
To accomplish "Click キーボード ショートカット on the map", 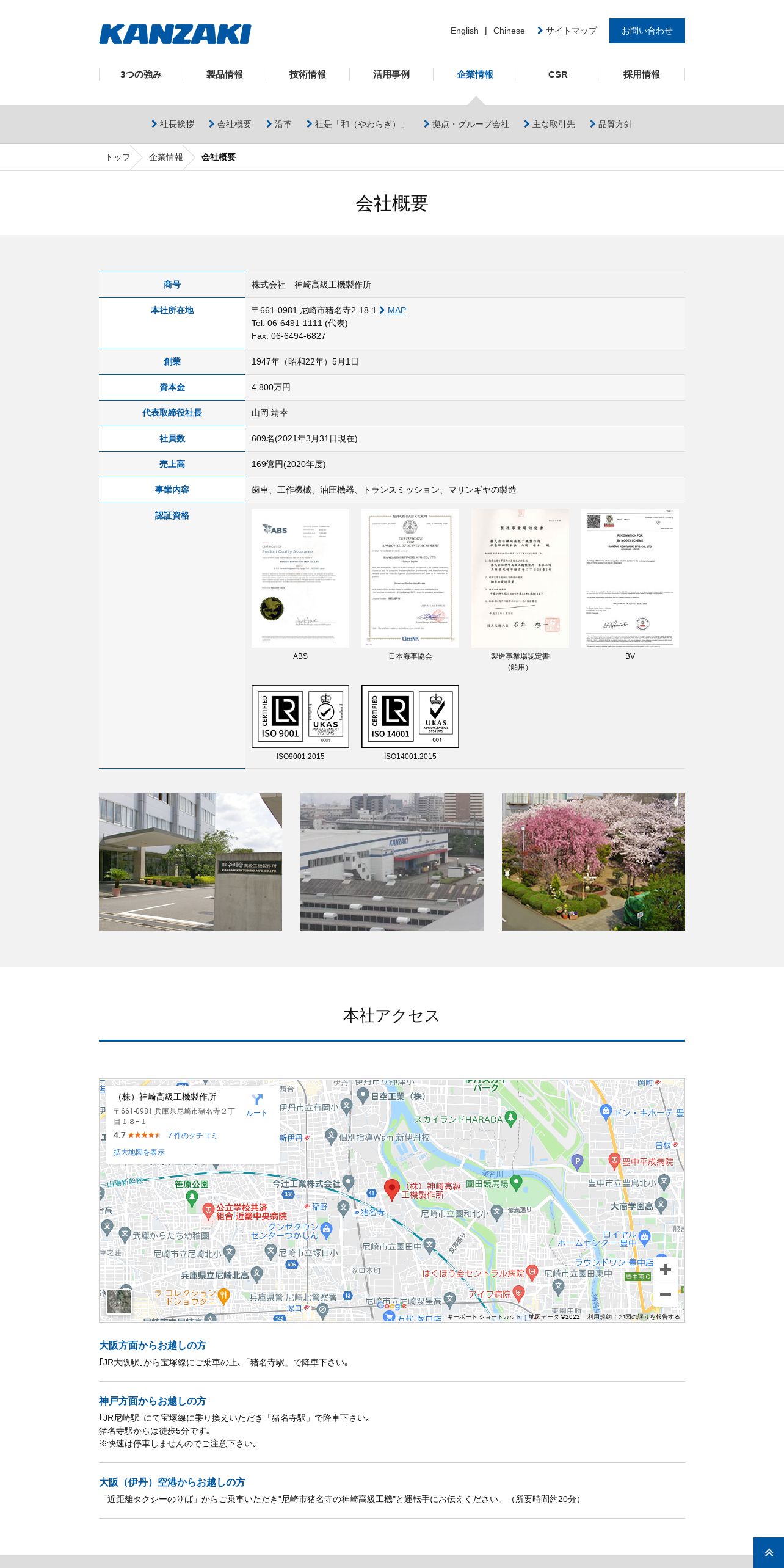I will 484,1317.
